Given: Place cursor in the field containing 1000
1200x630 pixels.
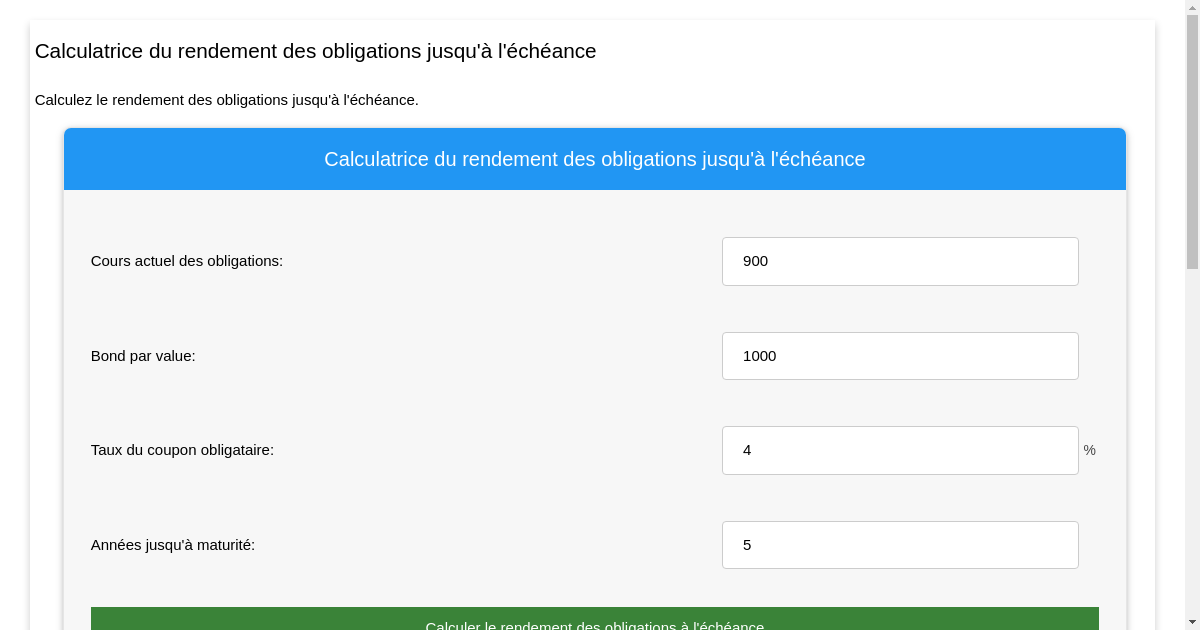Looking at the screenshot, I should pos(900,356).
